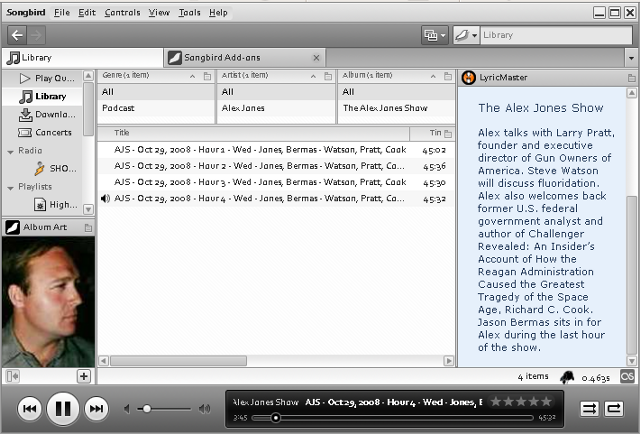Add new playlist with plus button
The width and height of the screenshot is (640, 434).
point(84,376)
